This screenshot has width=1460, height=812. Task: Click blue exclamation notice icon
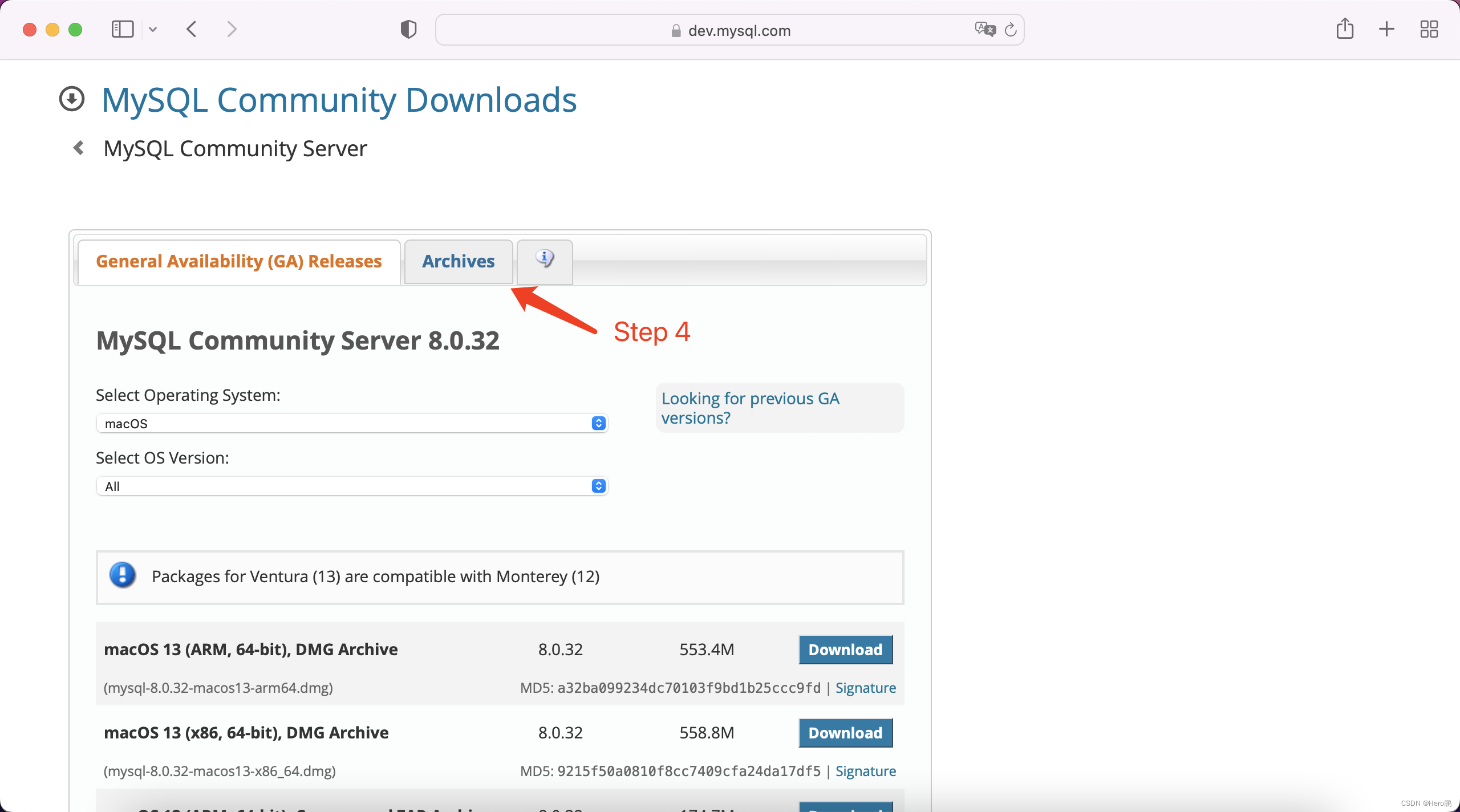coord(123,575)
